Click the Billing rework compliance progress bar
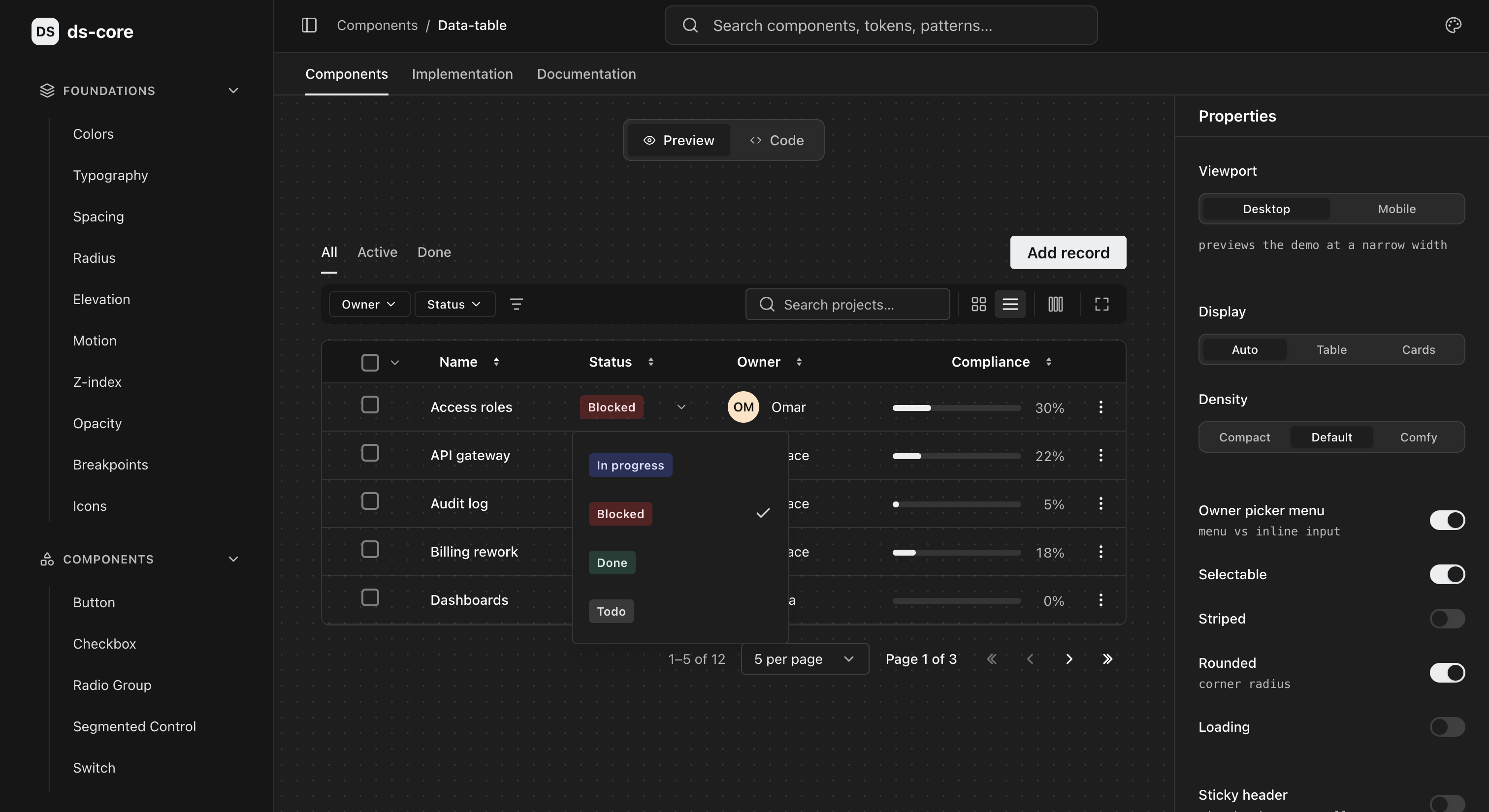This screenshot has width=1489, height=812. 956,553
